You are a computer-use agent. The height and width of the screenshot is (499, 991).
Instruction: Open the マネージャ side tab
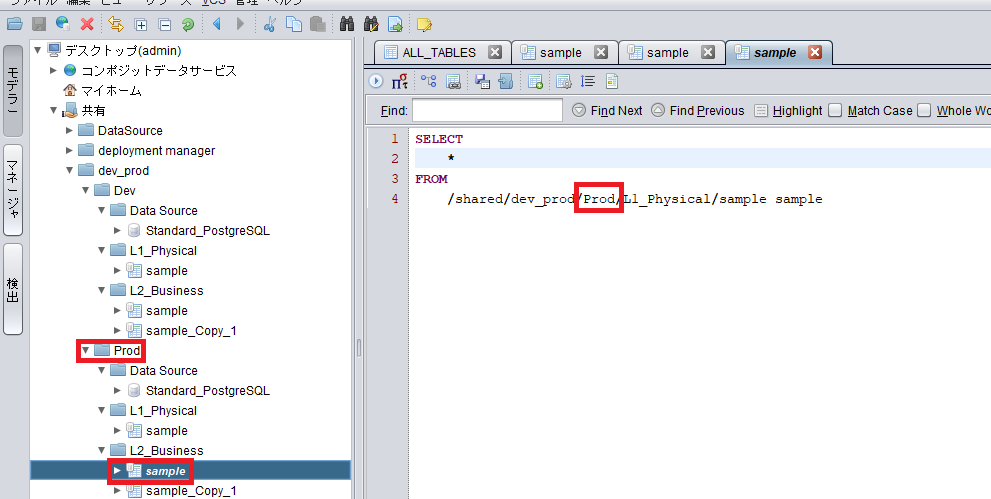tap(13, 190)
